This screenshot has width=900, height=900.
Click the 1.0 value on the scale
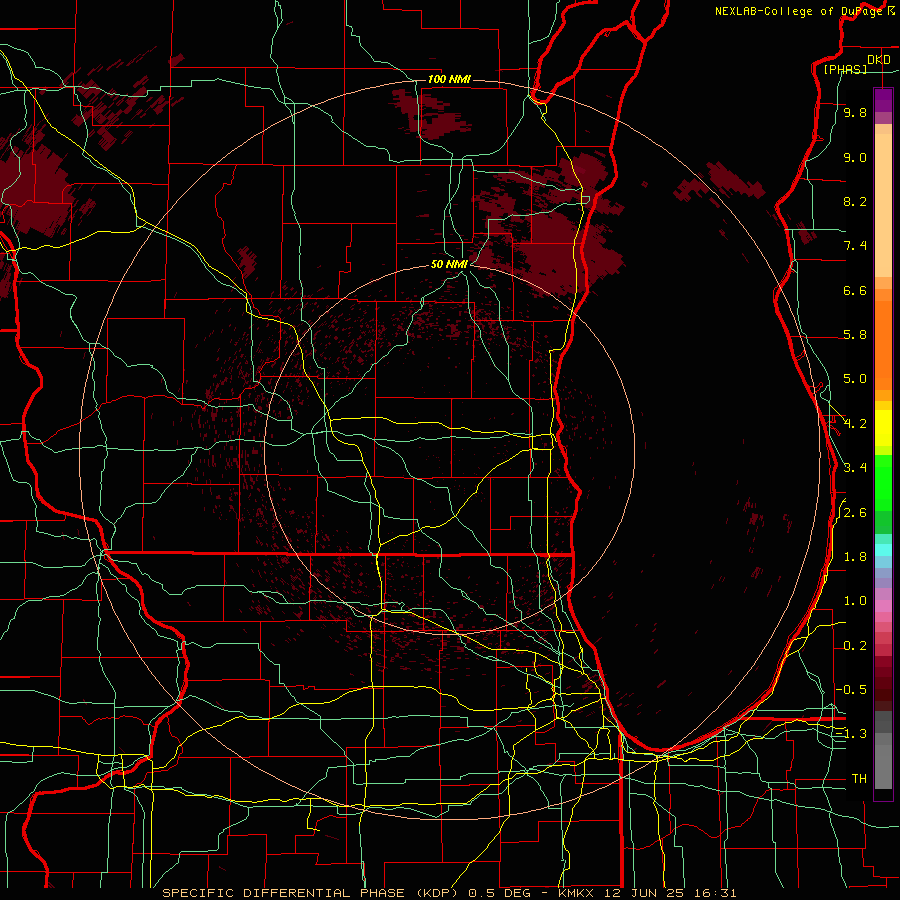point(855,601)
